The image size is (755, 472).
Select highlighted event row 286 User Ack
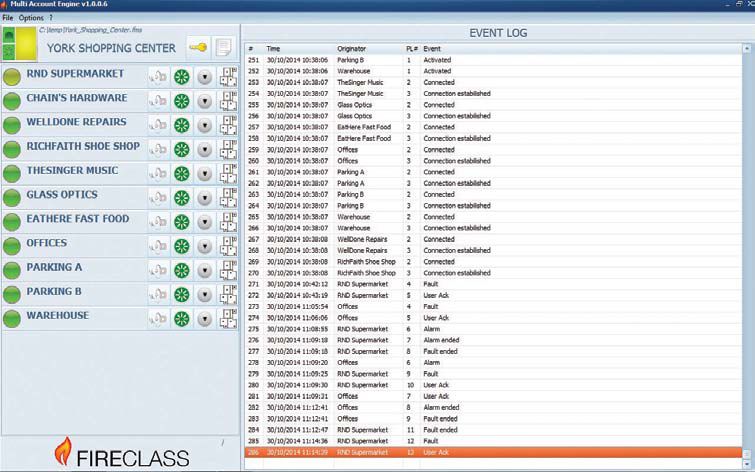494,452
